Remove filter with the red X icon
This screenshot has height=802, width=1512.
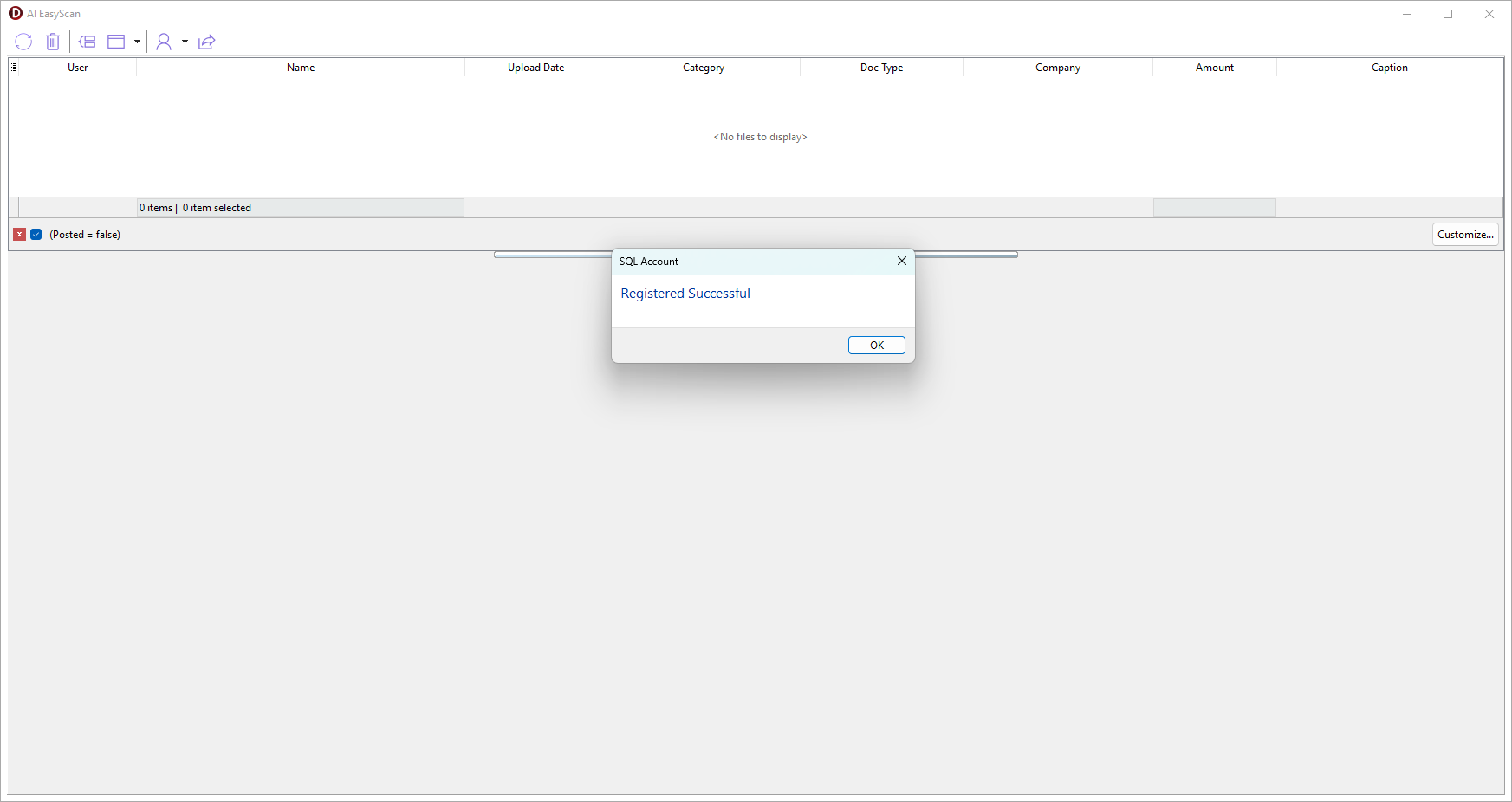pyautogui.click(x=19, y=235)
